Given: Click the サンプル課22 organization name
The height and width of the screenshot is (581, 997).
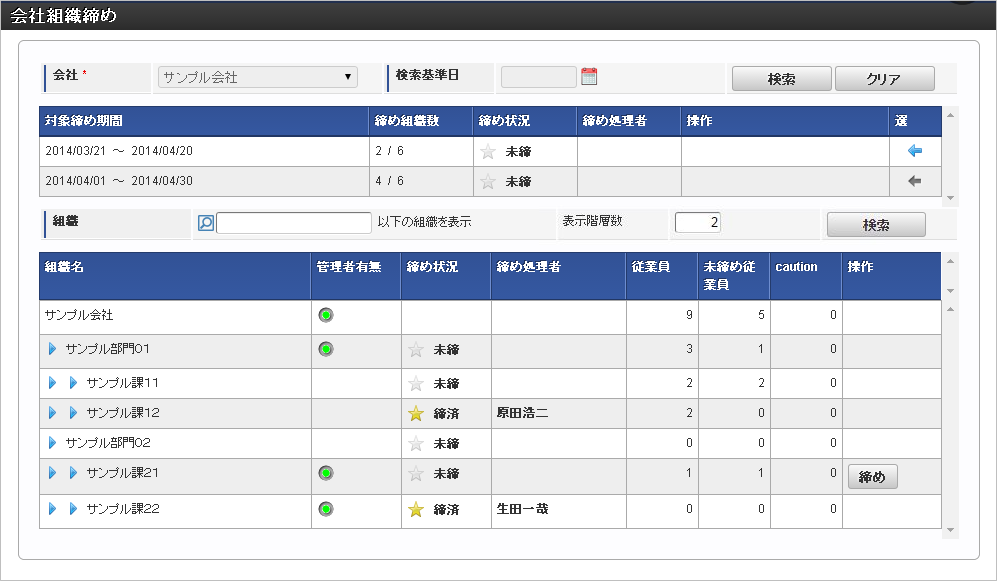Looking at the screenshot, I should click(x=123, y=509).
